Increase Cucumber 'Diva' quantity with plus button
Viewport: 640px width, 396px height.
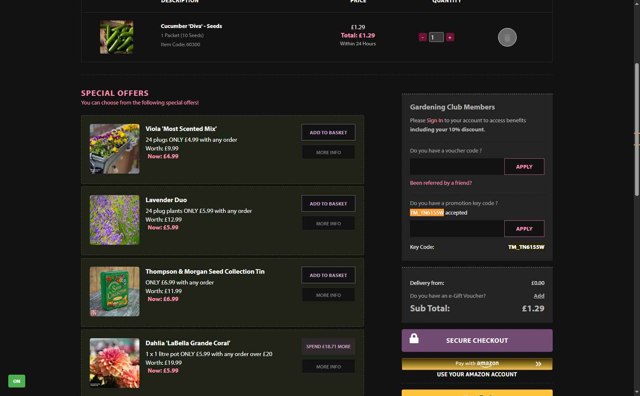[450, 37]
